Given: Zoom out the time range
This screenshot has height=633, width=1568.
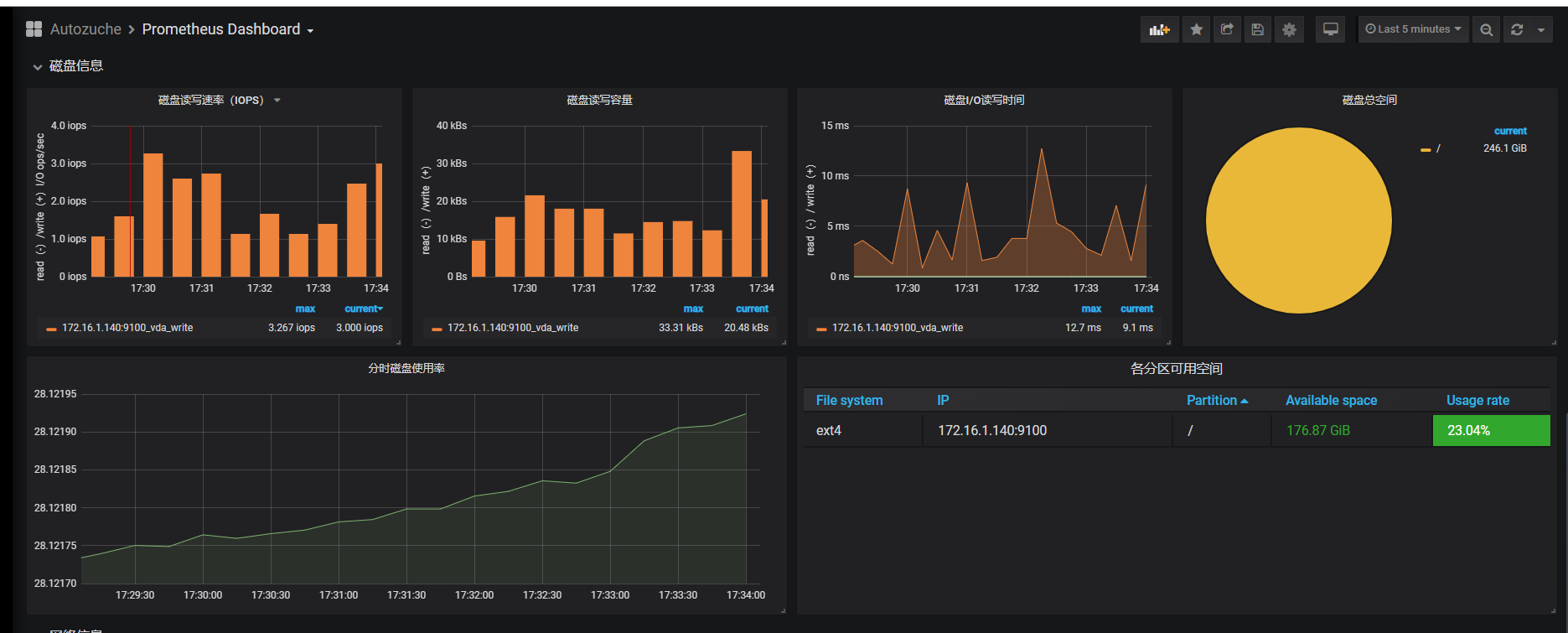Looking at the screenshot, I should 1486,29.
